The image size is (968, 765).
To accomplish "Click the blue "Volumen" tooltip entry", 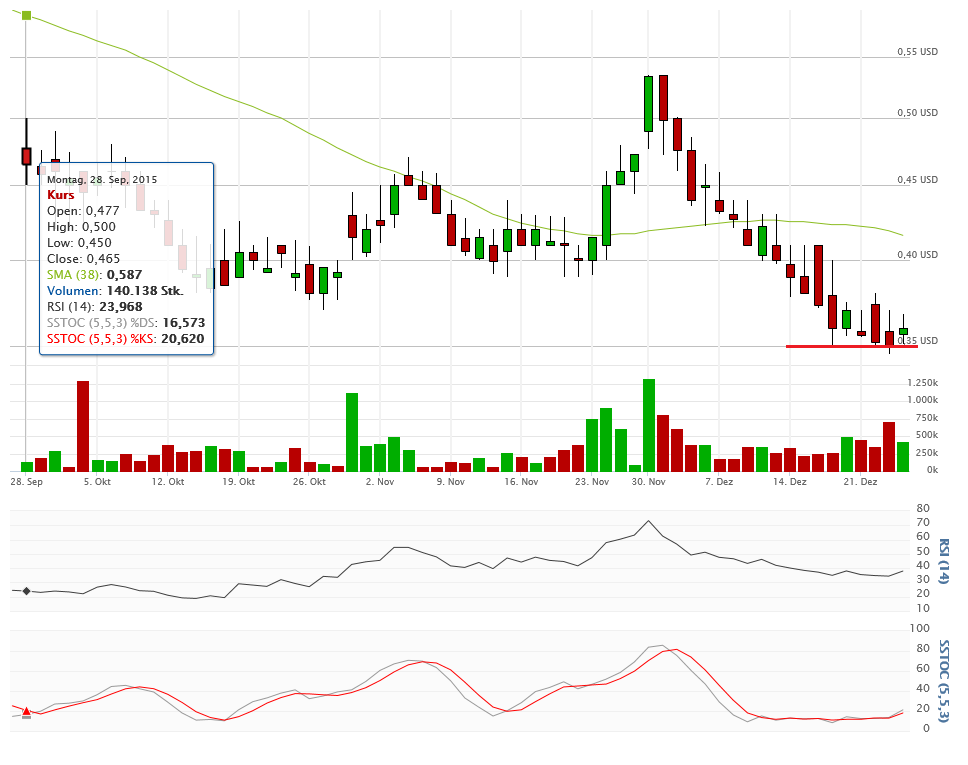I will tap(73, 290).
